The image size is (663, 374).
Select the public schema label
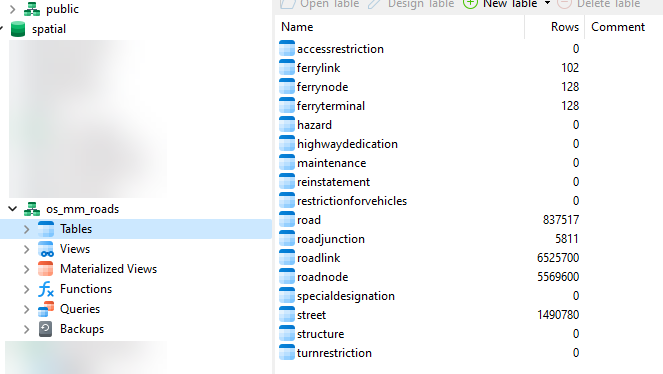coord(62,9)
